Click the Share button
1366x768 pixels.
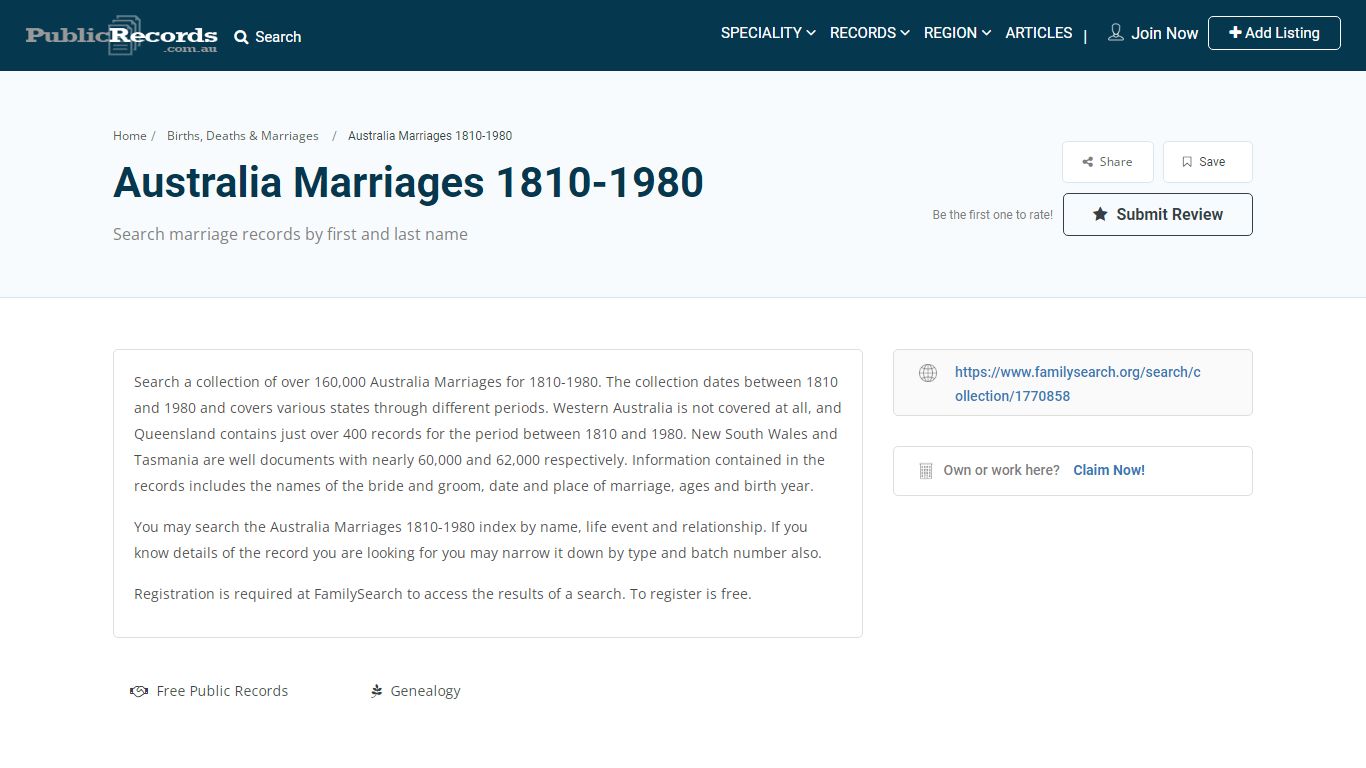[1108, 162]
